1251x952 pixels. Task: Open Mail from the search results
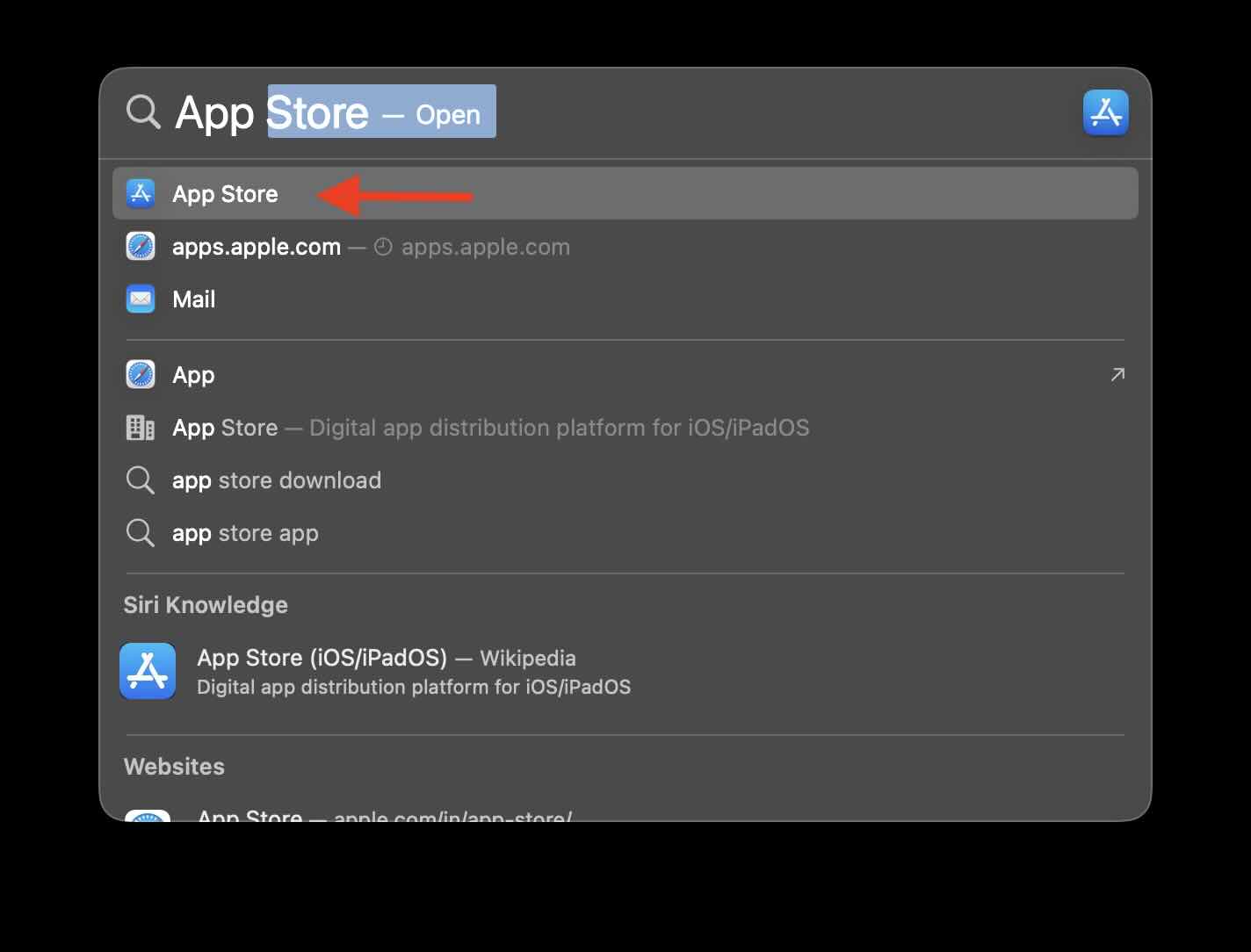[193, 299]
